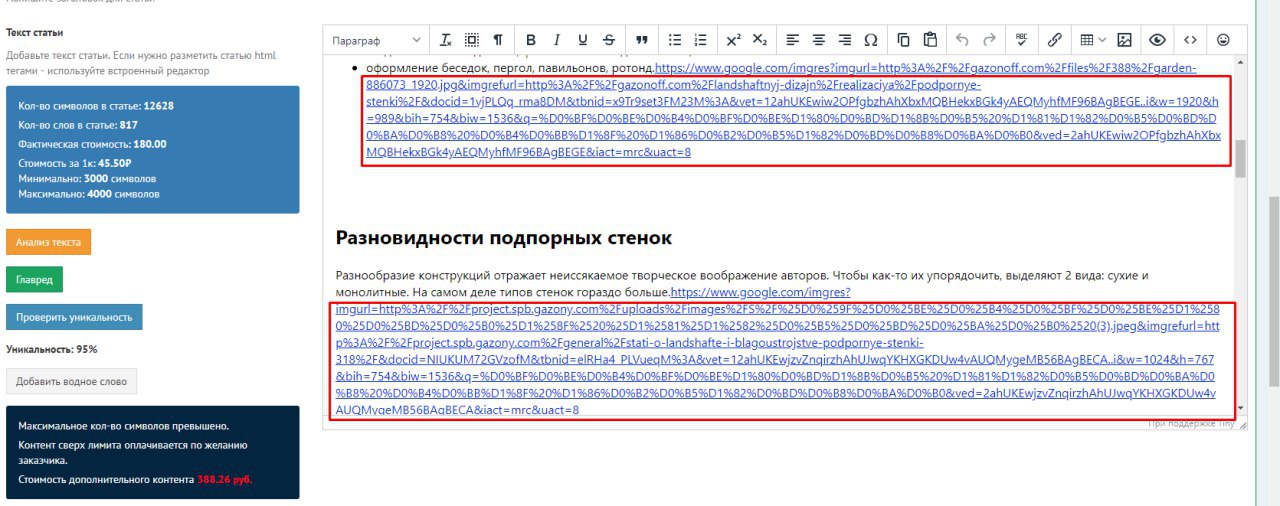
Task: Insert an image with the picture icon
Action: [x=1124, y=40]
